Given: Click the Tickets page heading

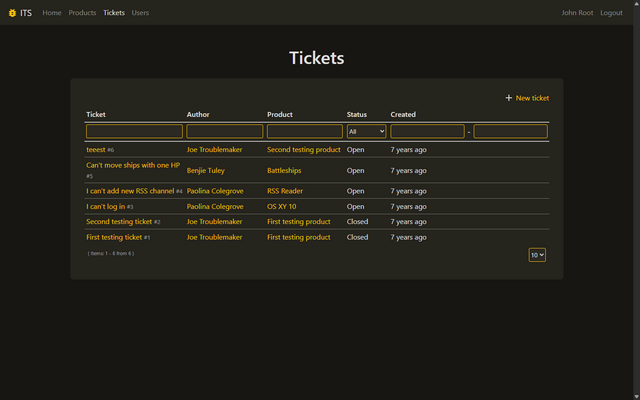Looking at the screenshot, I should (x=317, y=58).
